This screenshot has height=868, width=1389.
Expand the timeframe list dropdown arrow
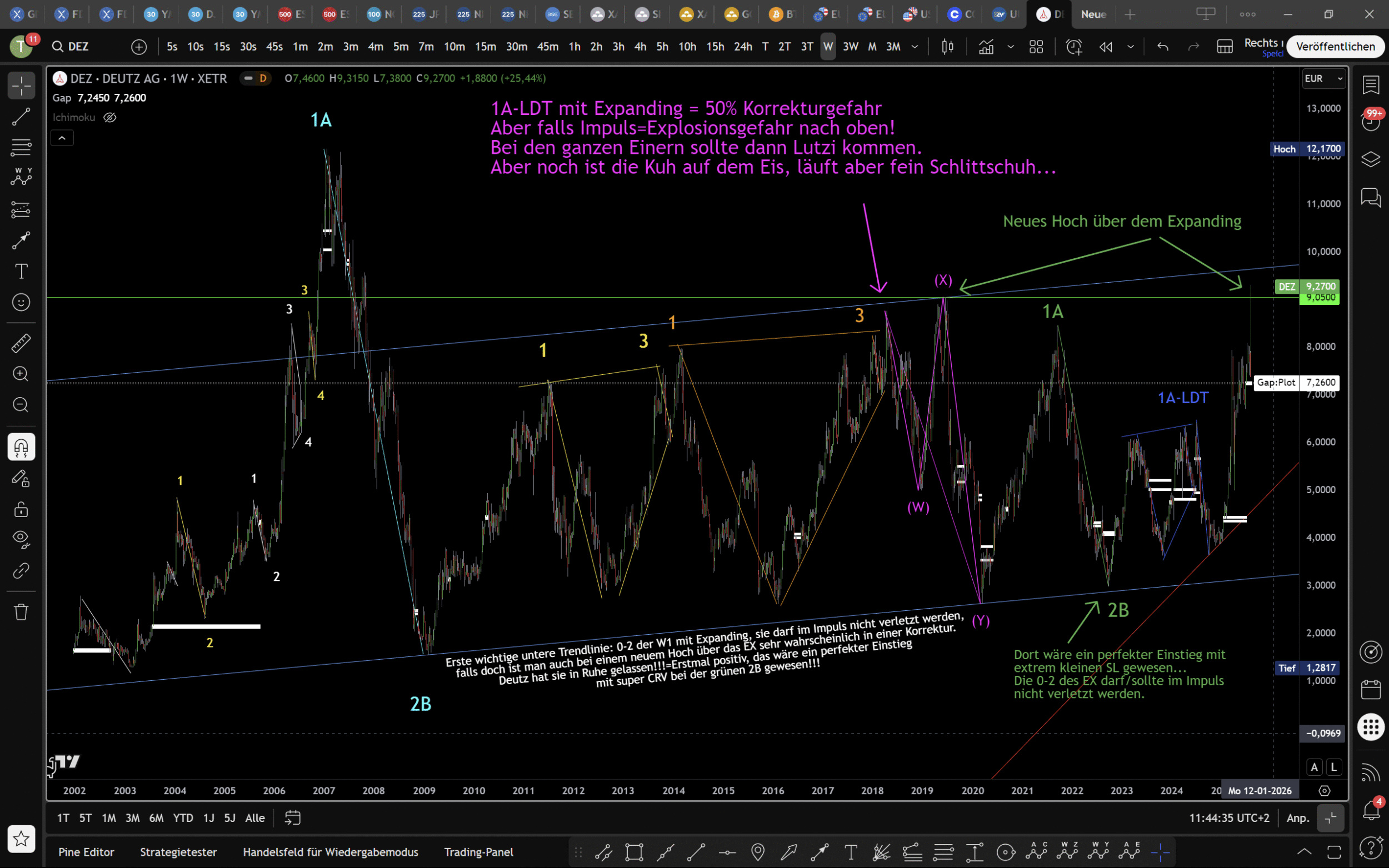[915, 47]
